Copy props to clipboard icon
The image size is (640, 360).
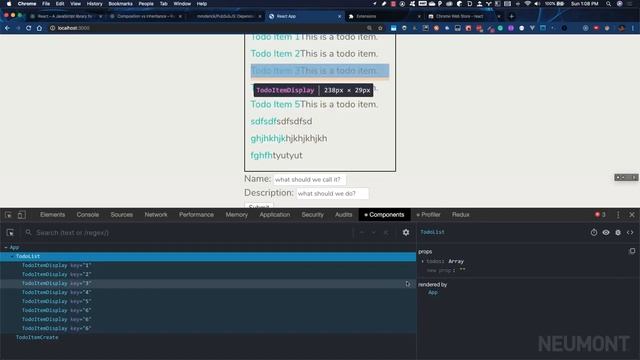(x=632, y=251)
